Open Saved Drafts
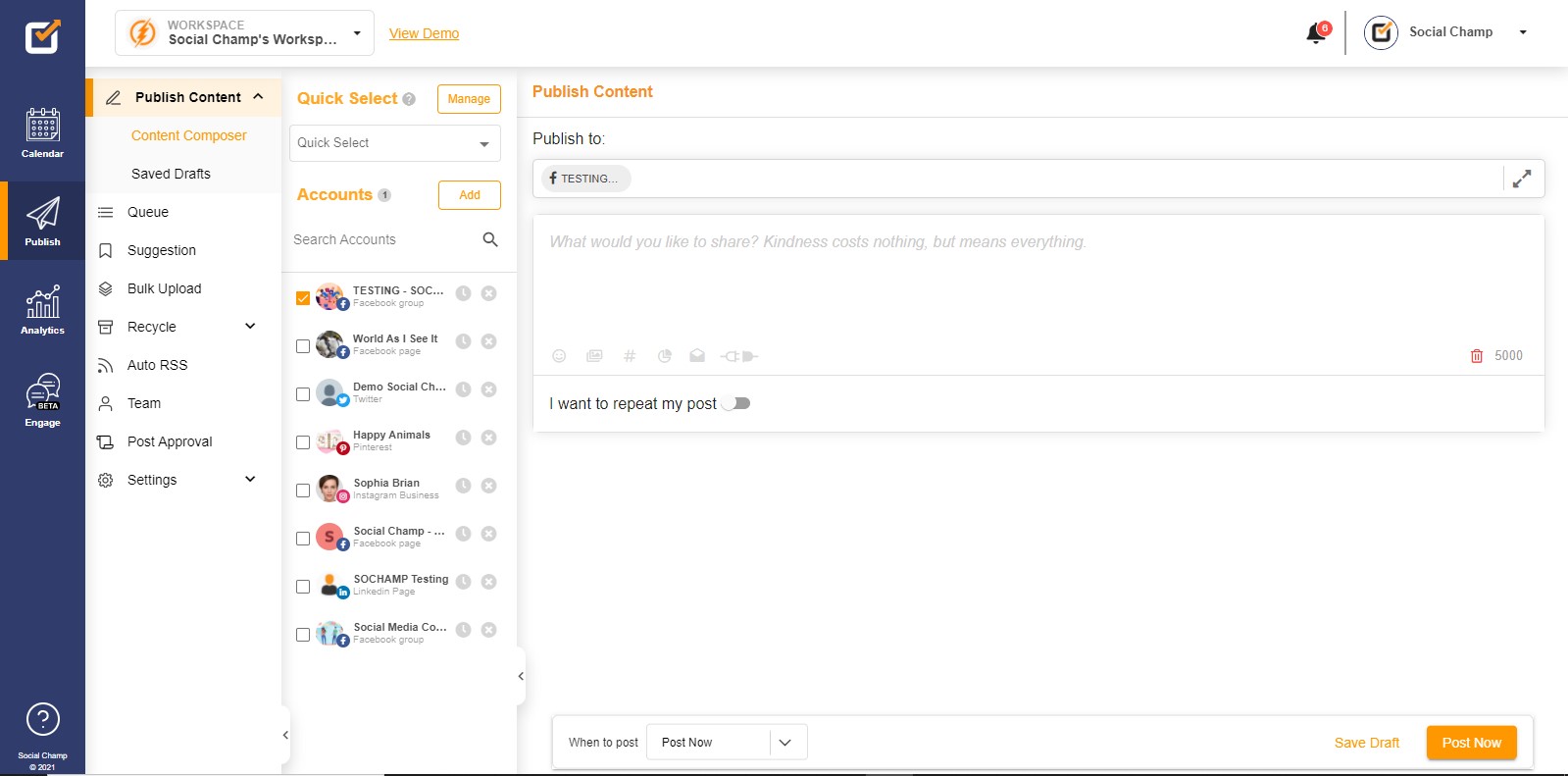The height and width of the screenshot is (776, 1568). pos(171,174)
